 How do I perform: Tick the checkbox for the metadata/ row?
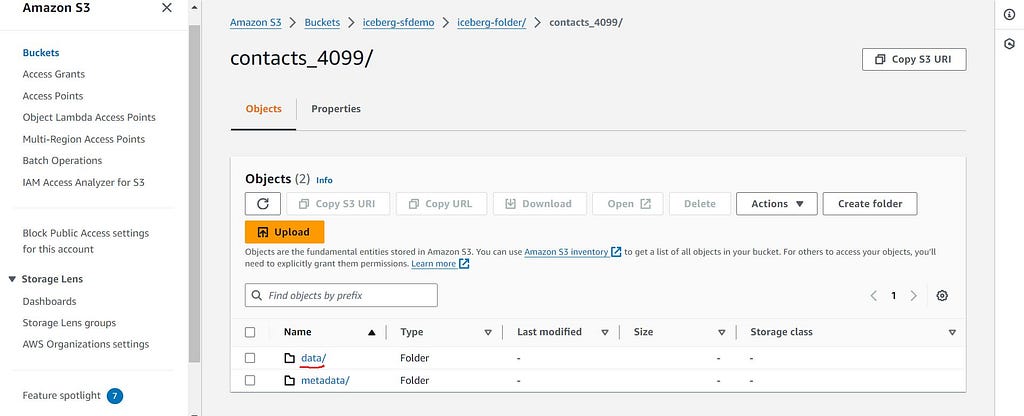[250, 380]
